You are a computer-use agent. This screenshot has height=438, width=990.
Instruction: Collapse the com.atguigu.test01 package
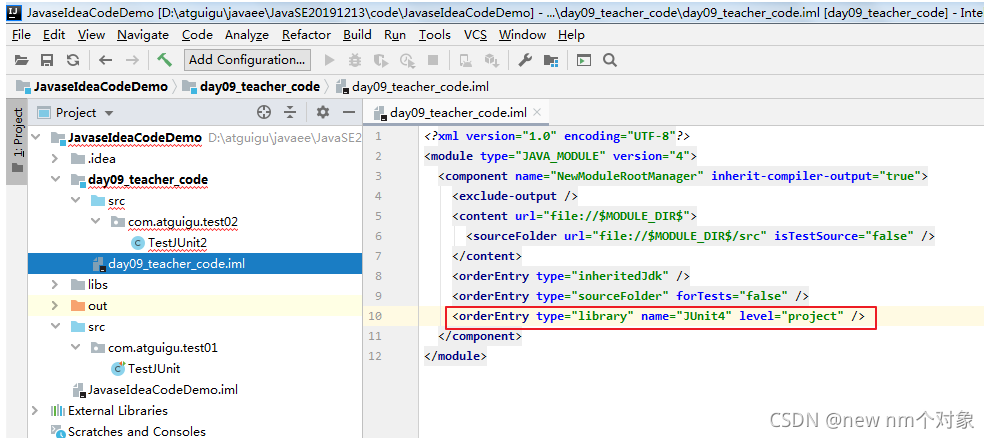(76, 348)
